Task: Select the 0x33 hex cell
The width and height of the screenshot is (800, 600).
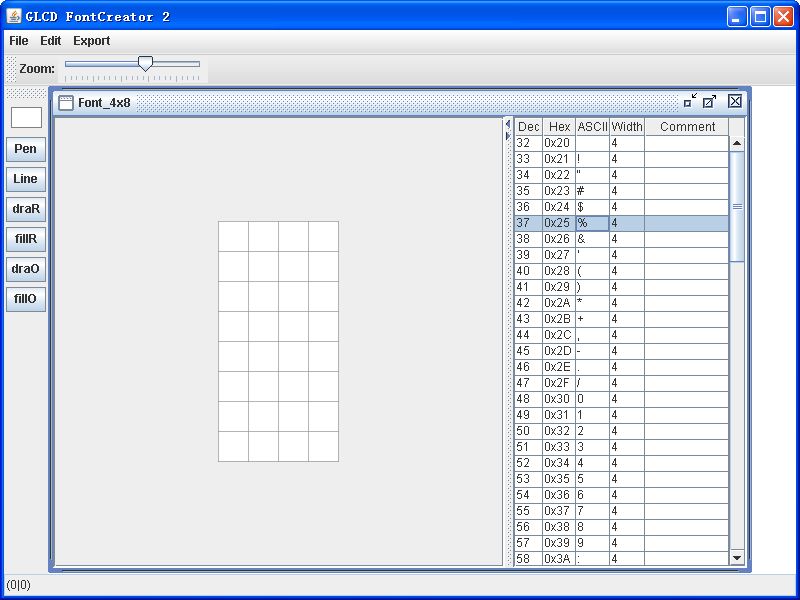Action: point(559,447)
